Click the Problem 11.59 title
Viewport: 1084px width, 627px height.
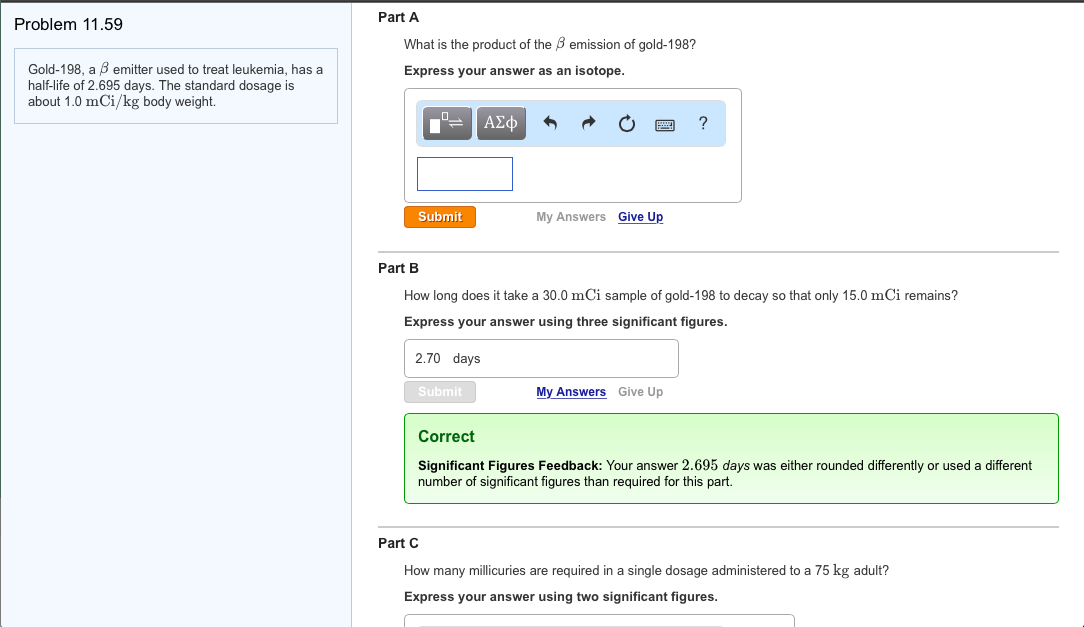[69, 24]
